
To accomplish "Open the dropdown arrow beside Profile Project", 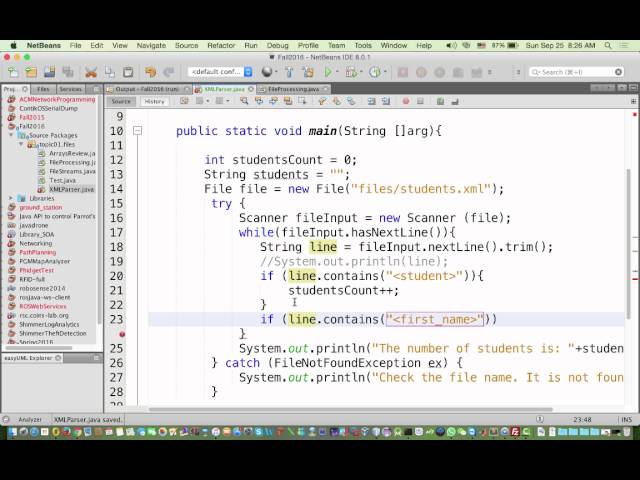I will pos(385,72).
